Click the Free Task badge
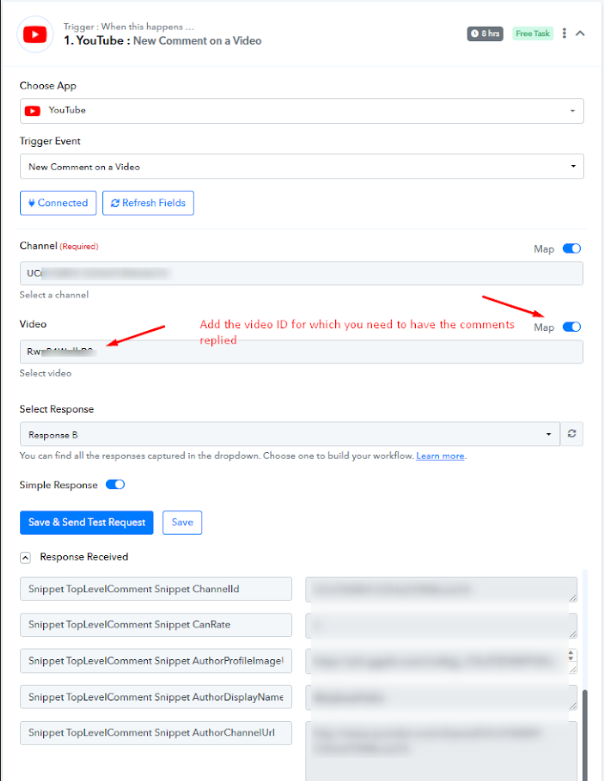Image resolution: width=604 pixels, height=781 pixels. (x=533, y=33)
